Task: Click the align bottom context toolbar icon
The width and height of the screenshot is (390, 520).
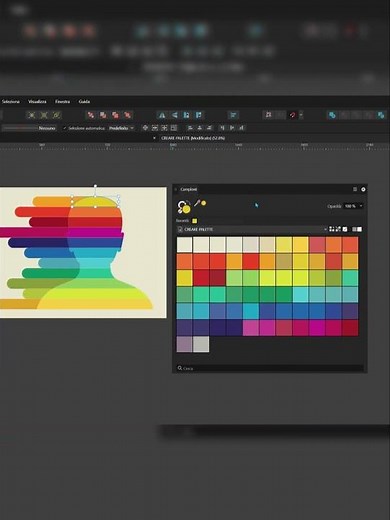Action: point(241,128)
